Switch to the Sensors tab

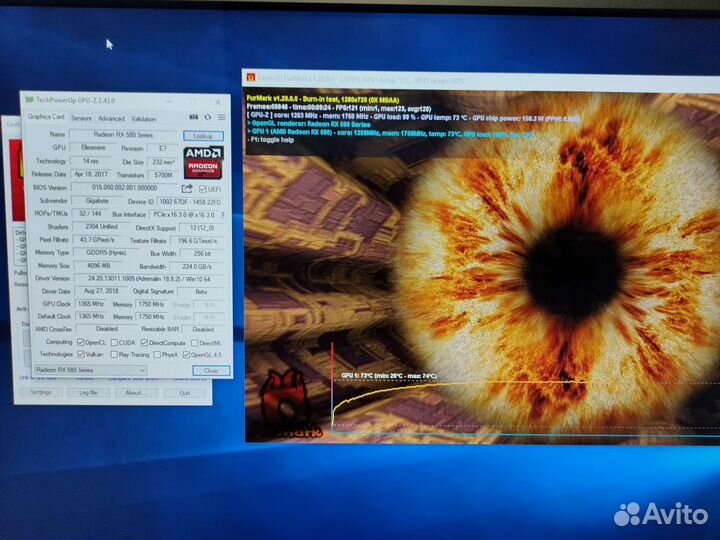pyautogui.click(x=81, y=118)
